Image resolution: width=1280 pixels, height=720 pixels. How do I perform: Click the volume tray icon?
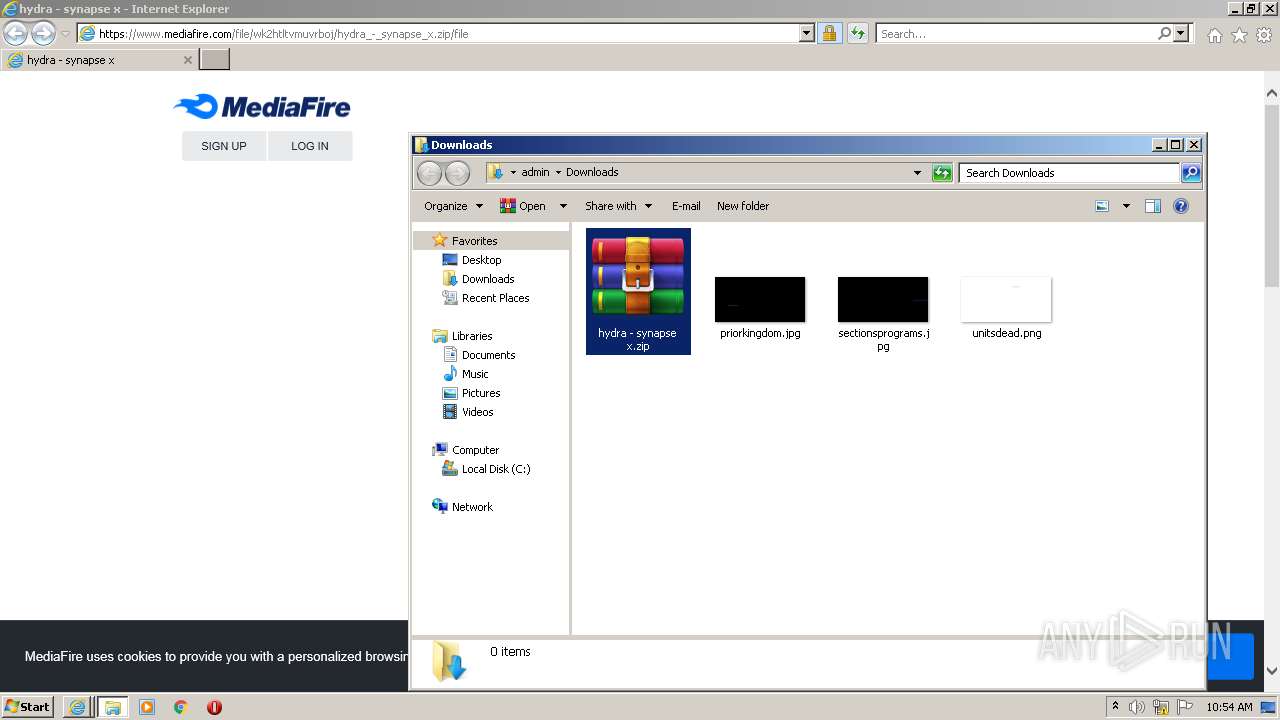coord(1137,707)
